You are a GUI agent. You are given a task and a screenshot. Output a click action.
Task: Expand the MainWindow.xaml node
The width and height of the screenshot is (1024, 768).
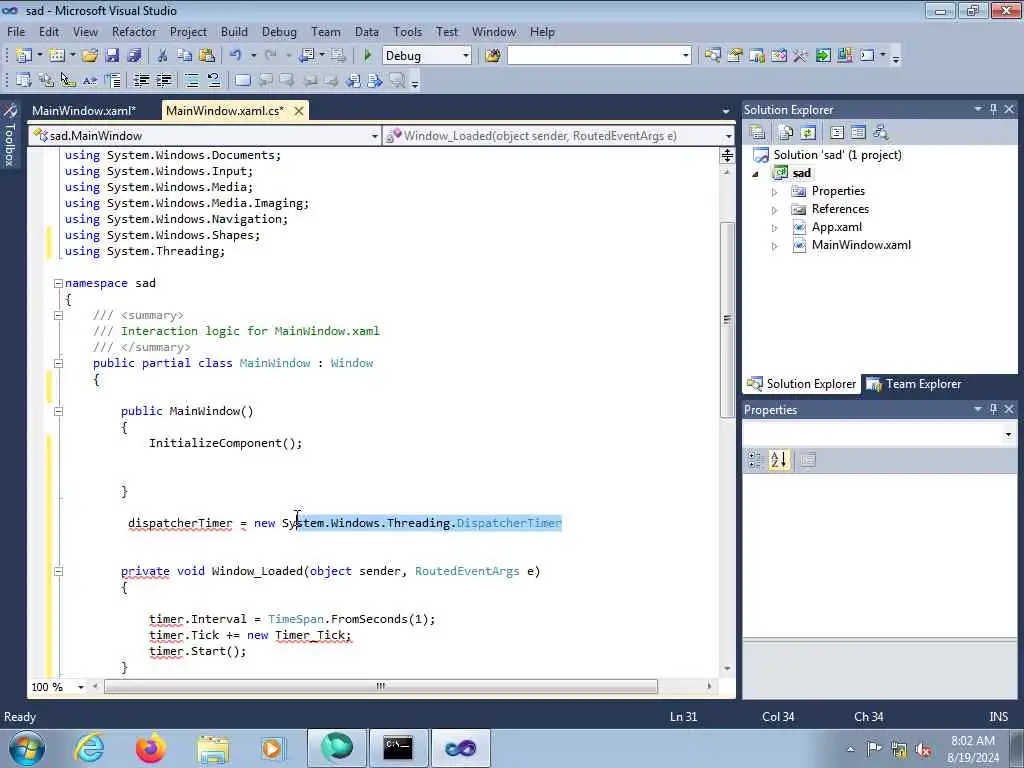point(775,246)
